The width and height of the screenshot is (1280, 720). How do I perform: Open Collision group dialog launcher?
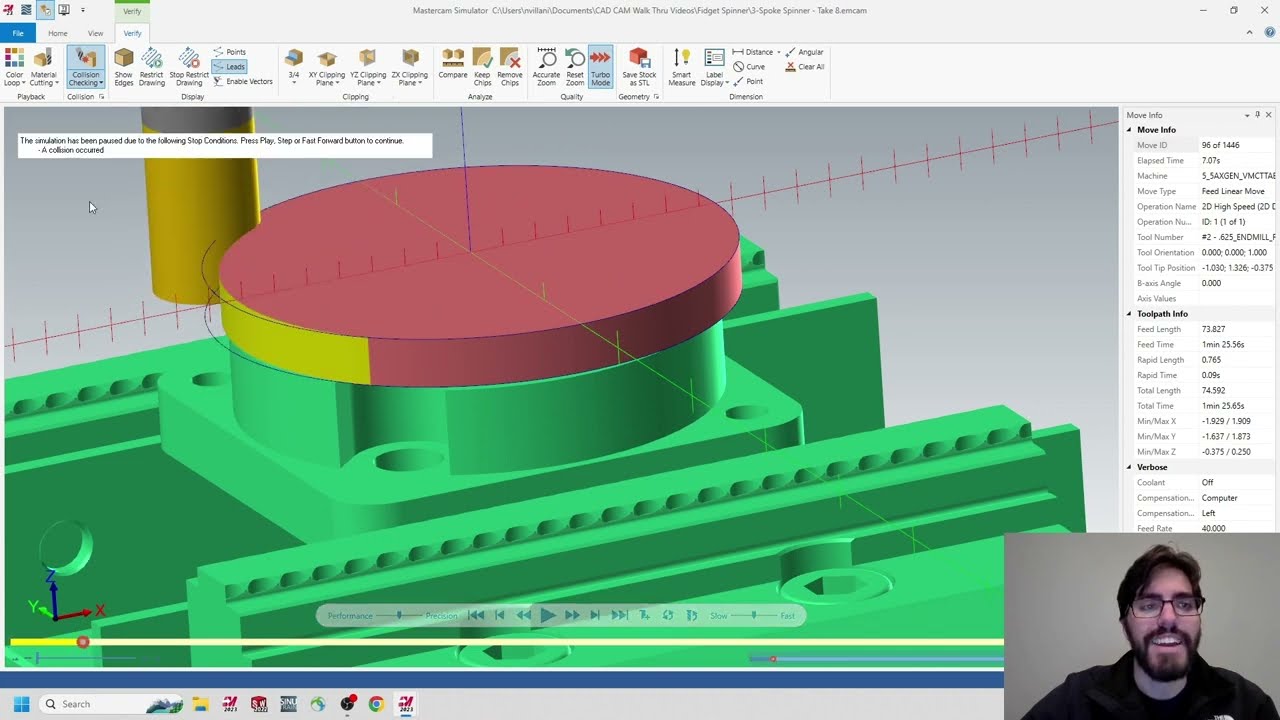[x=101, y=97]
